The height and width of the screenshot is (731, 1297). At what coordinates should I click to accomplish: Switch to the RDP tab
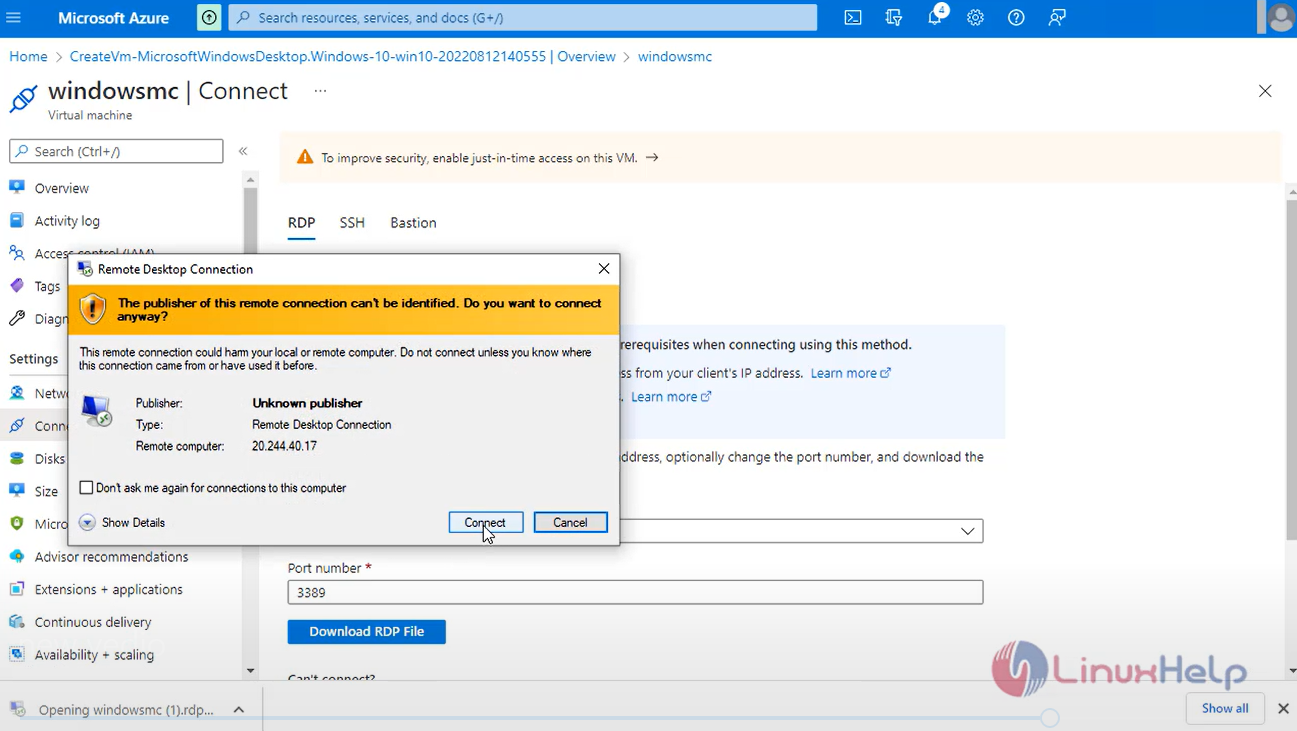(301, 223)
